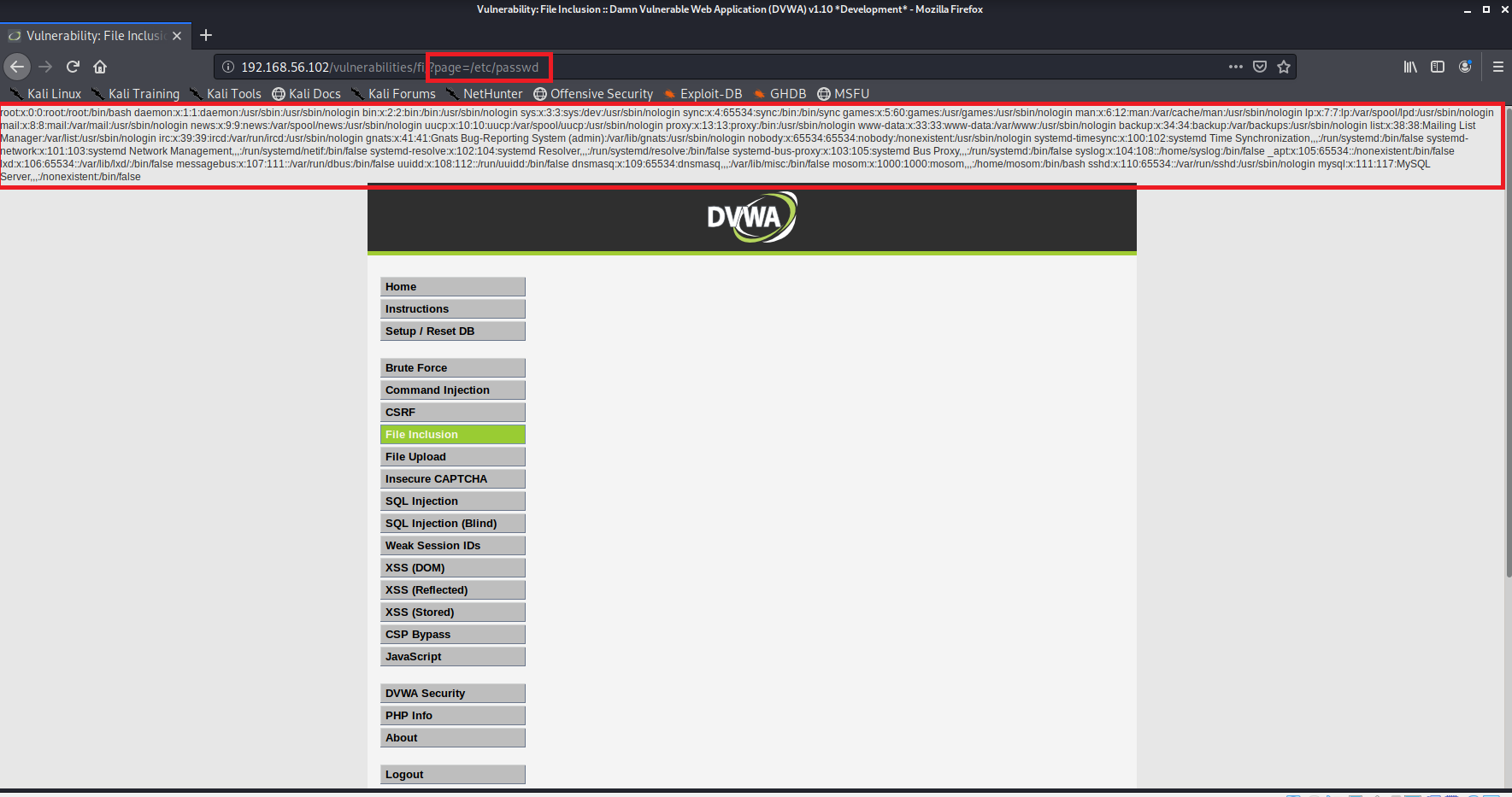Screen dimensions: 1512x797
Task: Open the Instructions menu item
Action: pos(453,309)
